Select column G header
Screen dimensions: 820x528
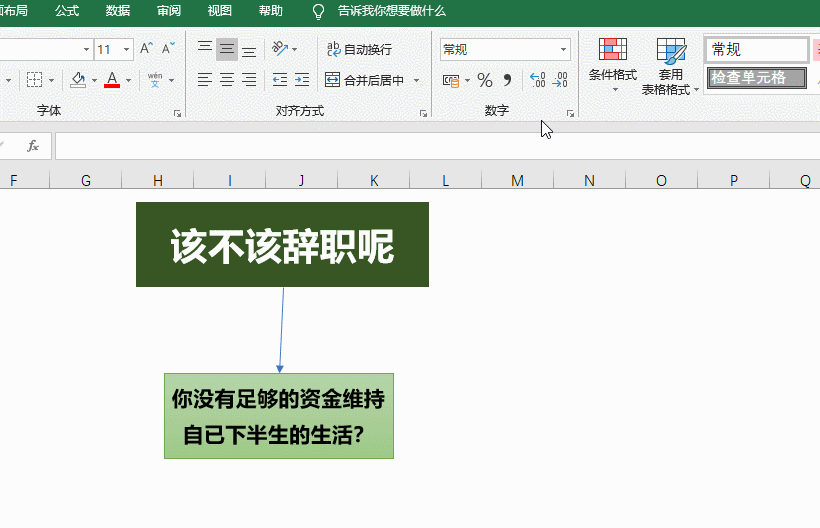[x=86, y=180]
